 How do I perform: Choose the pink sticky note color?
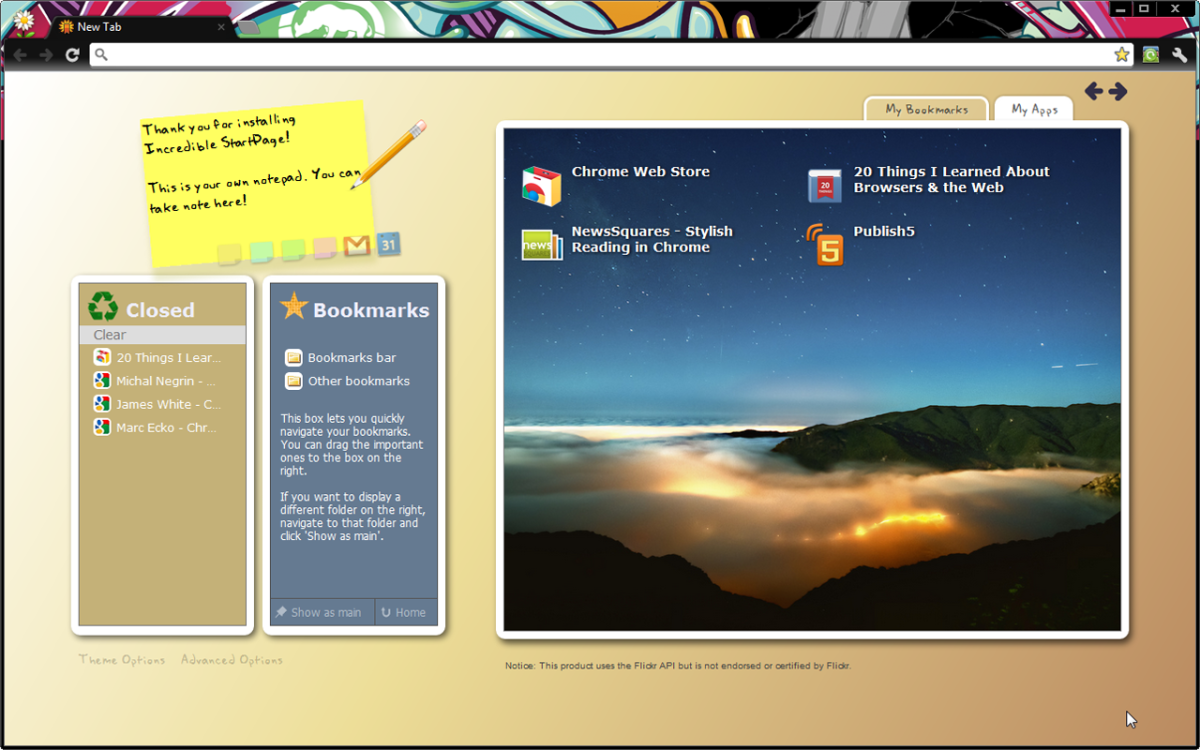pos(324,249)
